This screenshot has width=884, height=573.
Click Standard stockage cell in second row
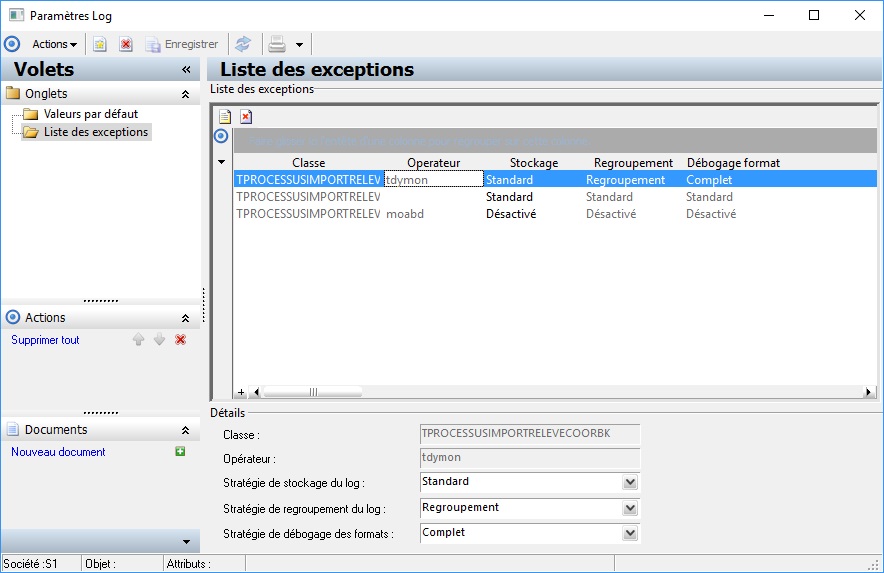pos(534,197)
